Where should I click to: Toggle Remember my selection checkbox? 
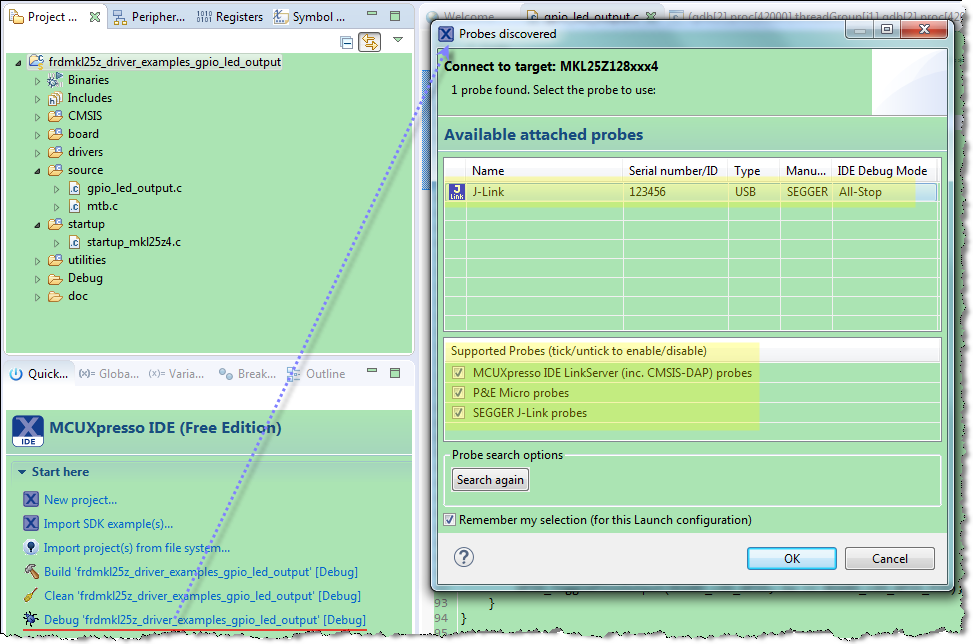pos(450,520)
